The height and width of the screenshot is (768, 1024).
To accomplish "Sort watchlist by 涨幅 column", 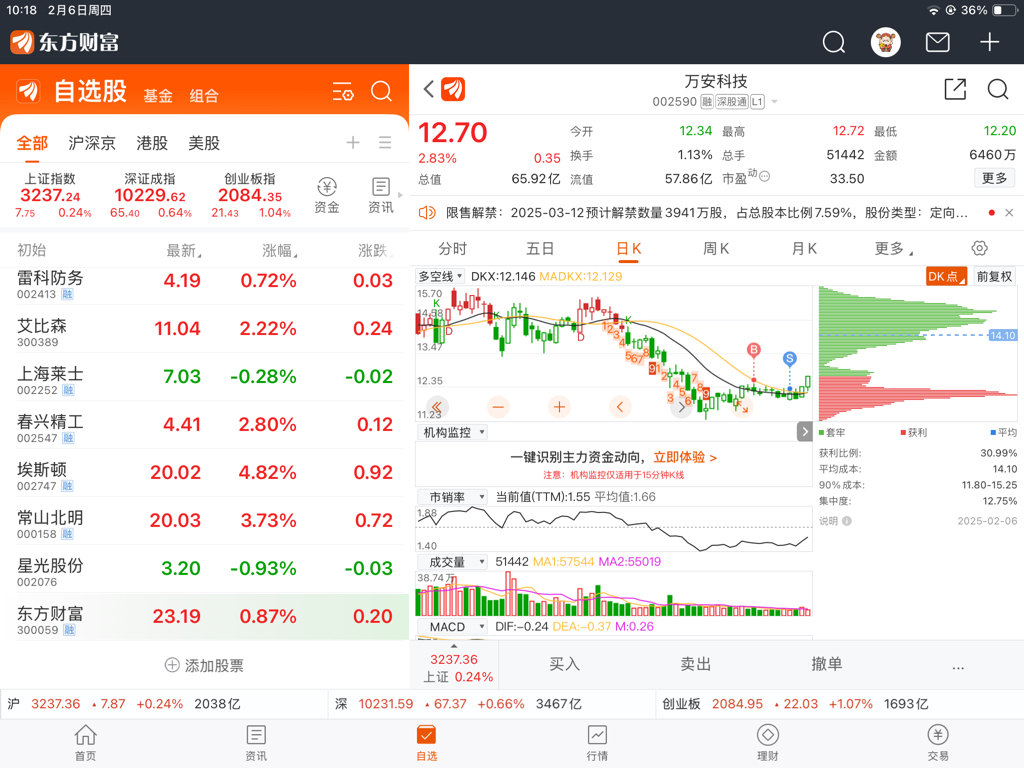I will pyautogui.click(x=280, y=250).
